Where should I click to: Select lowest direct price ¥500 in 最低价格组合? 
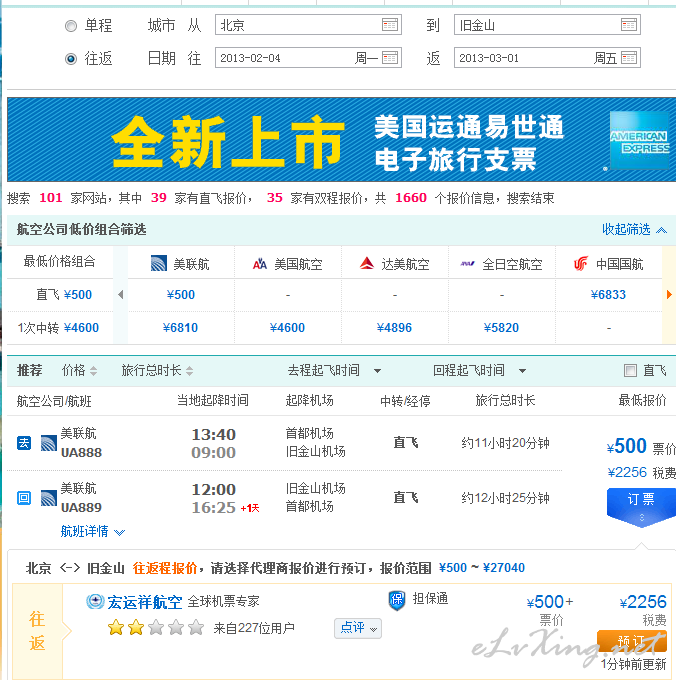(x=78, y=295)
